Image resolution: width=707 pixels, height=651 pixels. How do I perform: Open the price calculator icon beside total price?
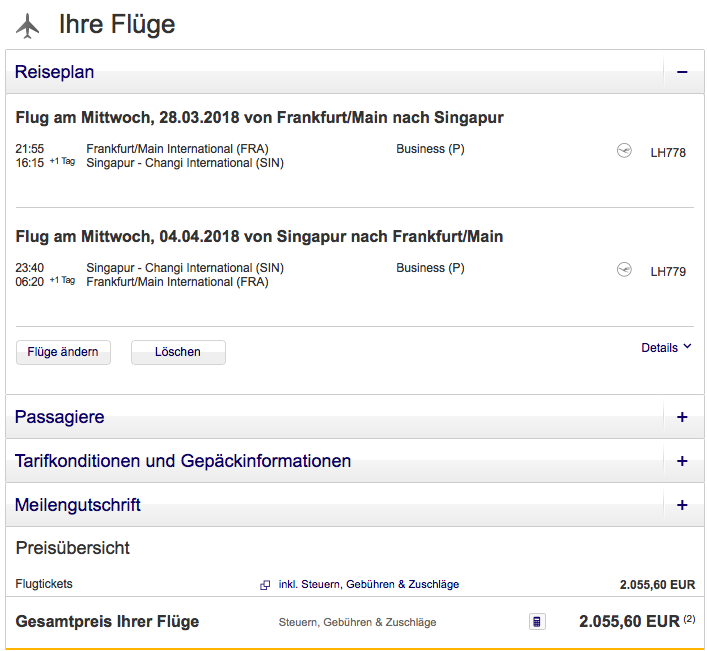pos(537,622)
